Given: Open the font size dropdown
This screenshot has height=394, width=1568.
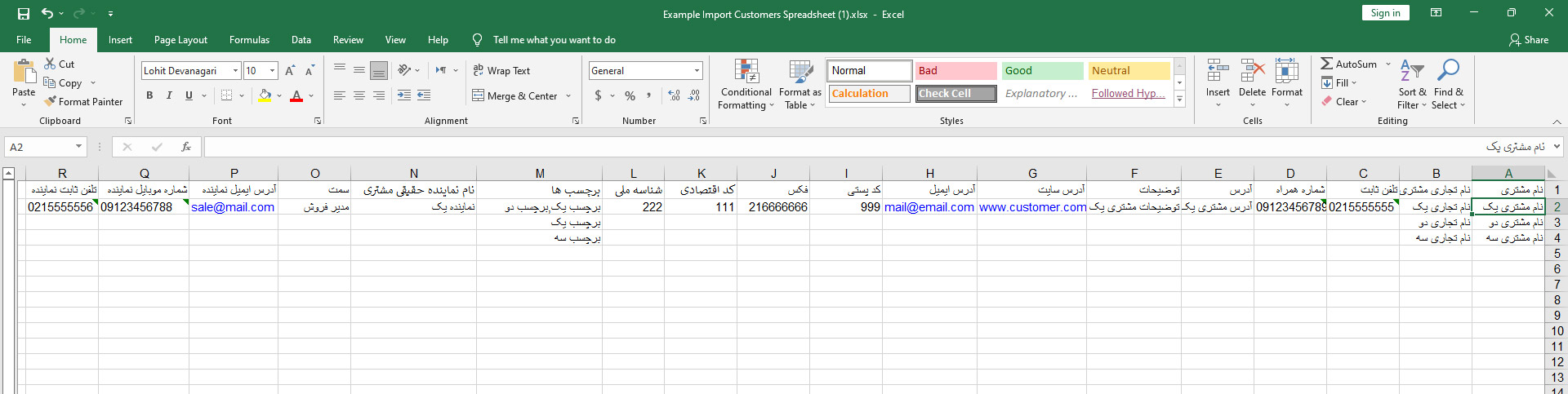Looking at the screenshot, I should click(272, 71).
